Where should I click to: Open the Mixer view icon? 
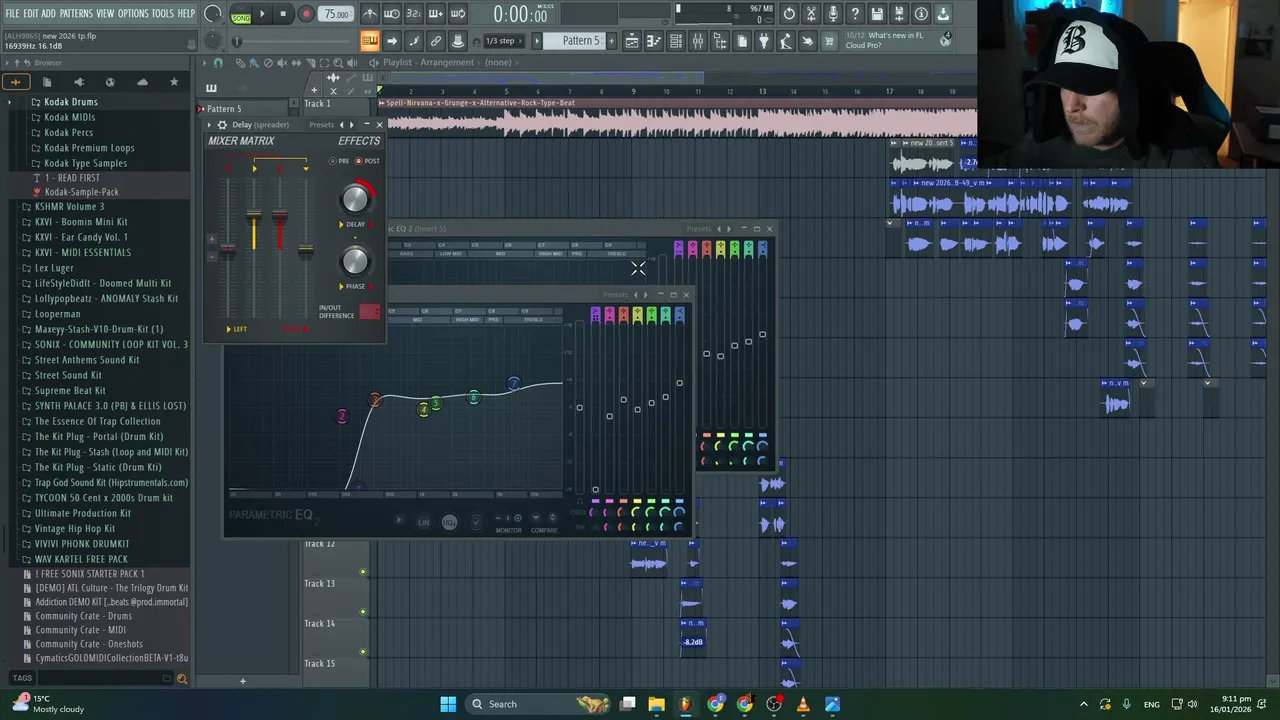(698, 41)
